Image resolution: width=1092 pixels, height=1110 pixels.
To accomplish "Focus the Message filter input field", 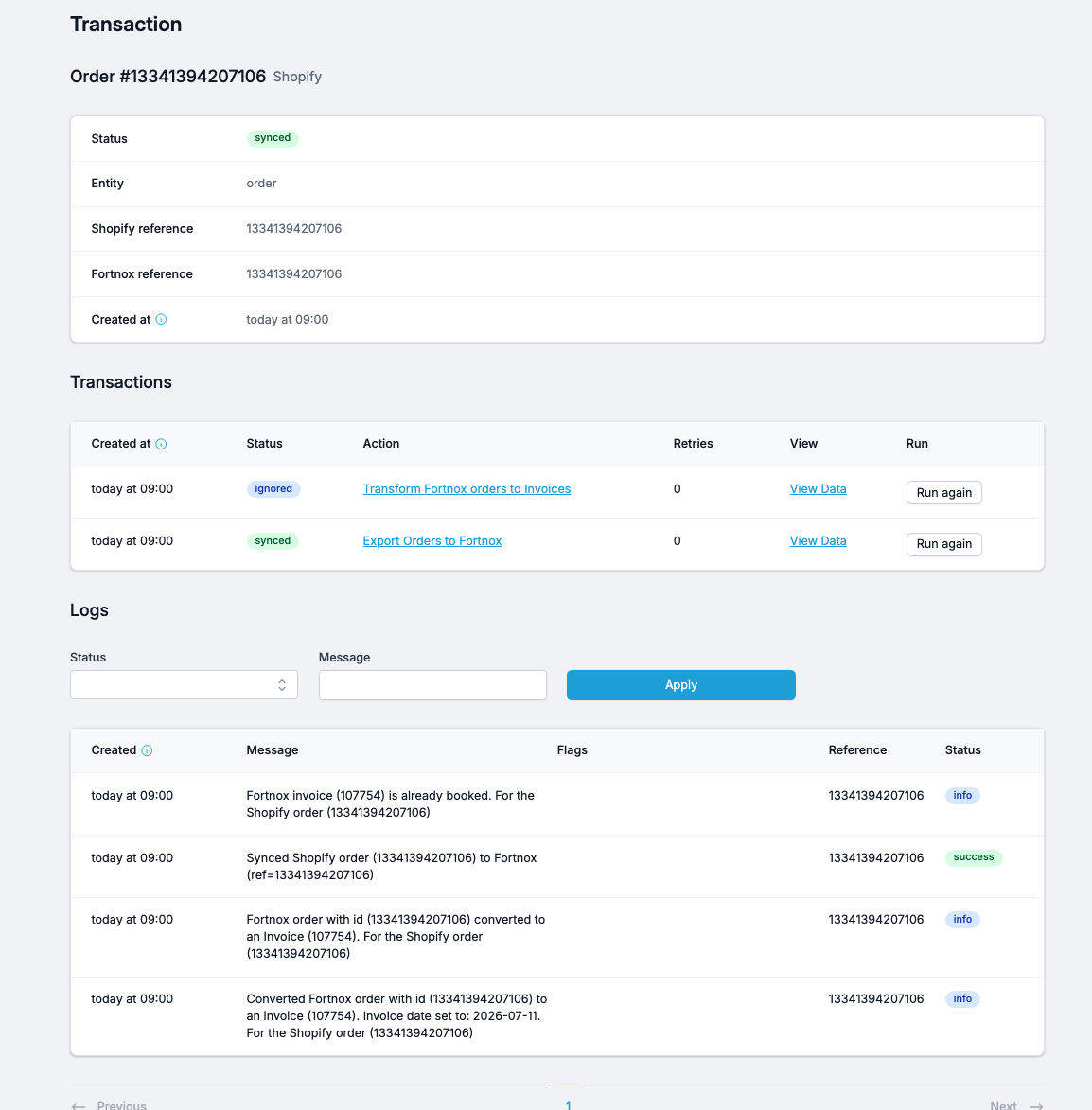I will click(432, 684).
